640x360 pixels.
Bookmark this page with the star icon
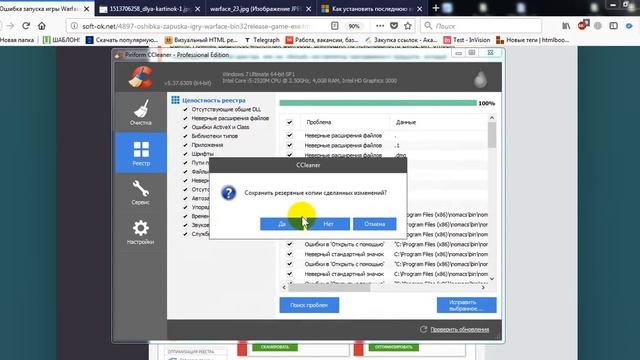pyautogui.click(x=407, y=26)
